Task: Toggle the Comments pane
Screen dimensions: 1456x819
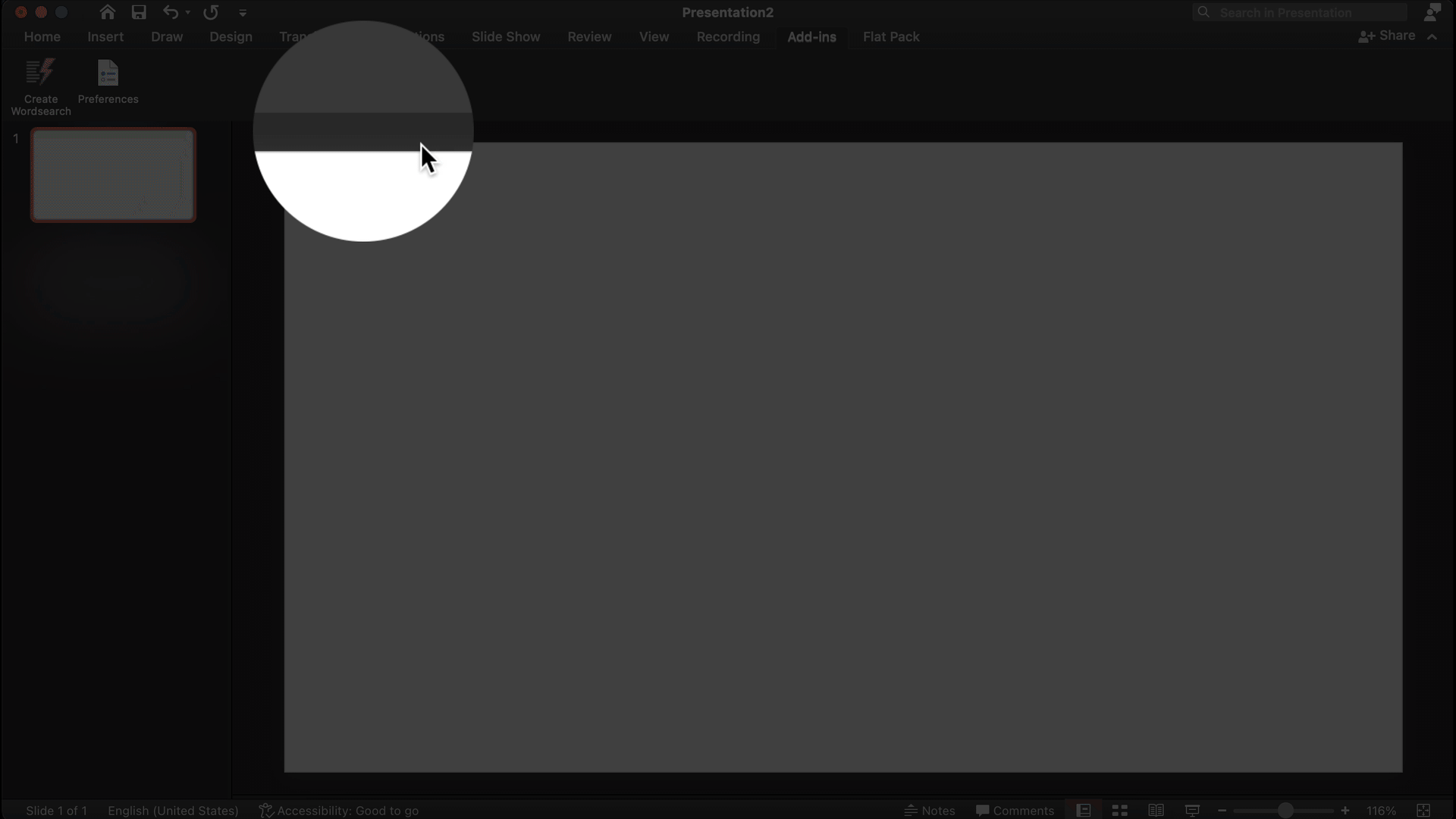Action: [x=1015, y=811]
